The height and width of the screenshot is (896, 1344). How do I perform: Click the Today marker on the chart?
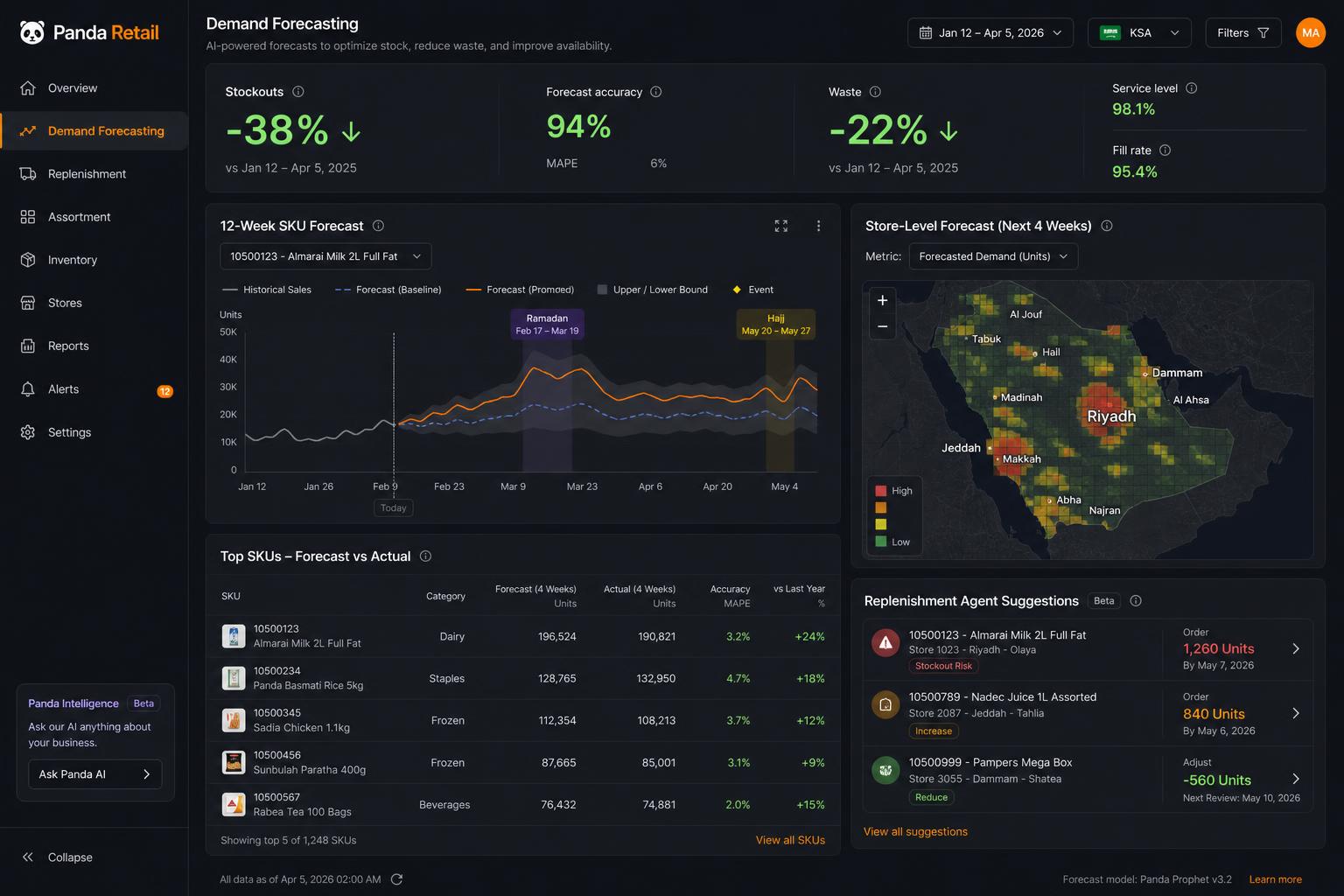click(394, 508)
